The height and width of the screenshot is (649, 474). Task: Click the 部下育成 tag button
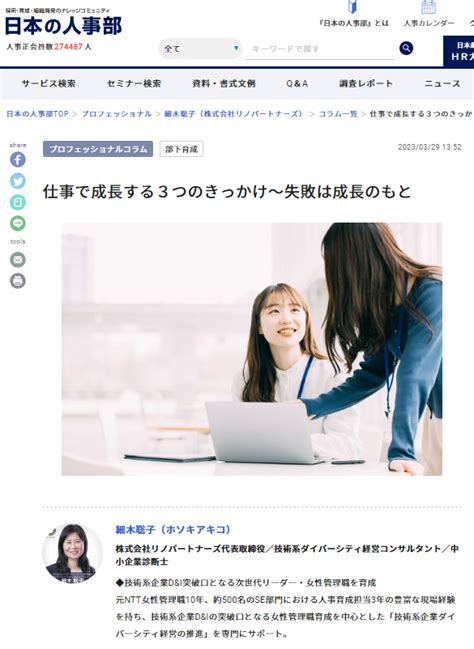(x=181, y=149)
